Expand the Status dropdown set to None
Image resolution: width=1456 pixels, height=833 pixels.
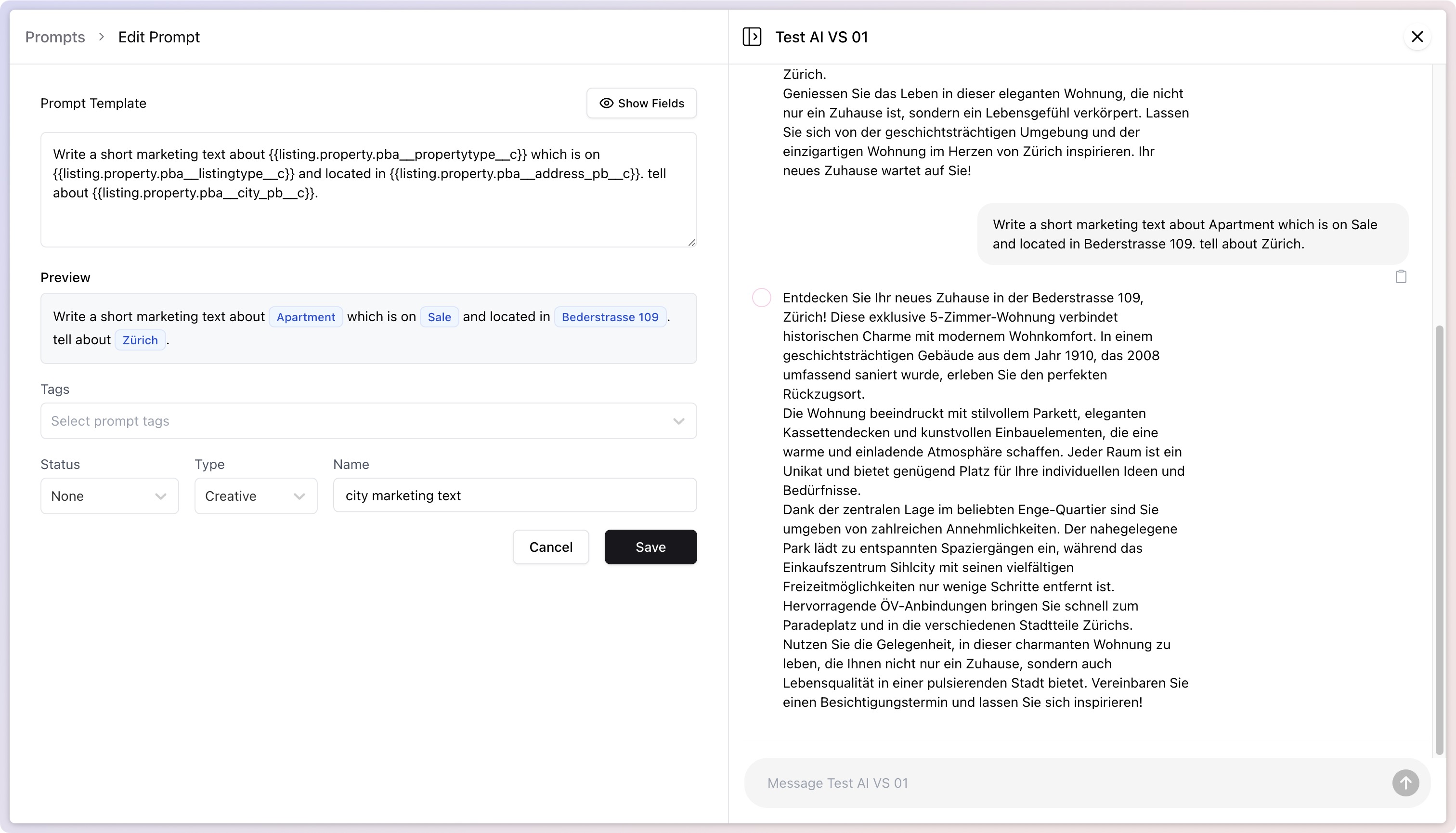[109, 496]
